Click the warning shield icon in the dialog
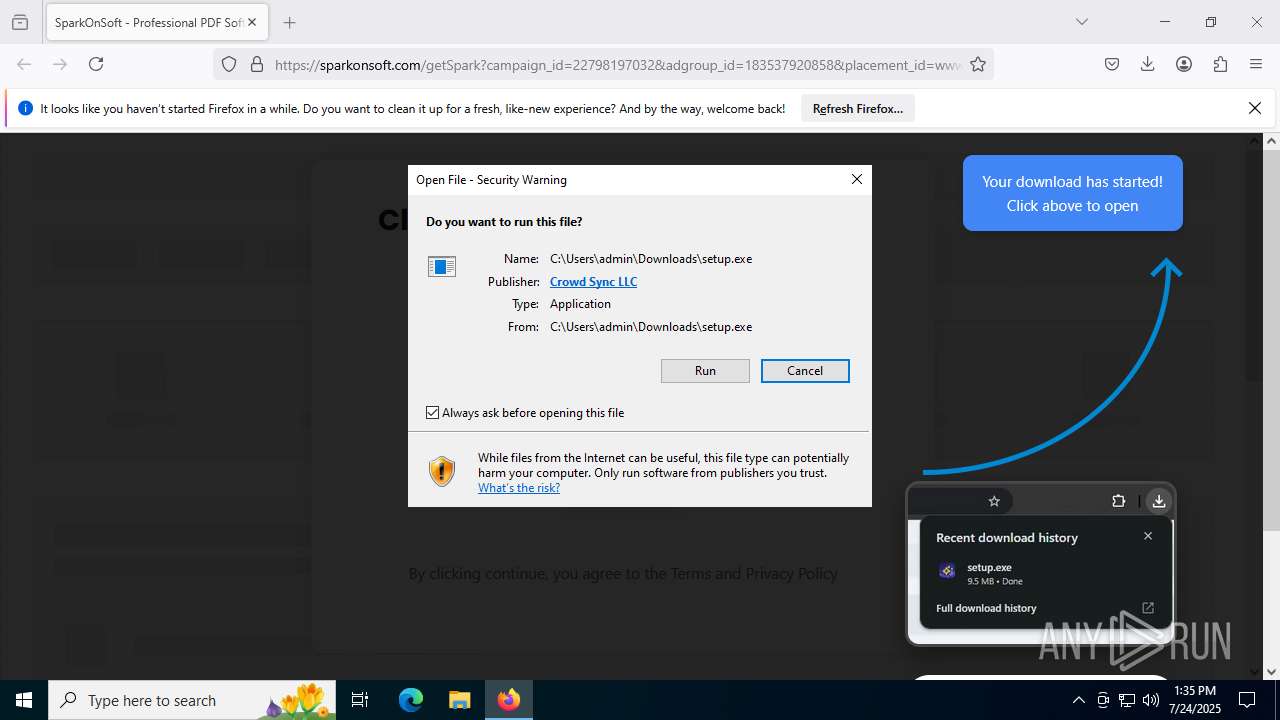The image size is (1280, 720). pyautogui.click(x=442, y=471)
